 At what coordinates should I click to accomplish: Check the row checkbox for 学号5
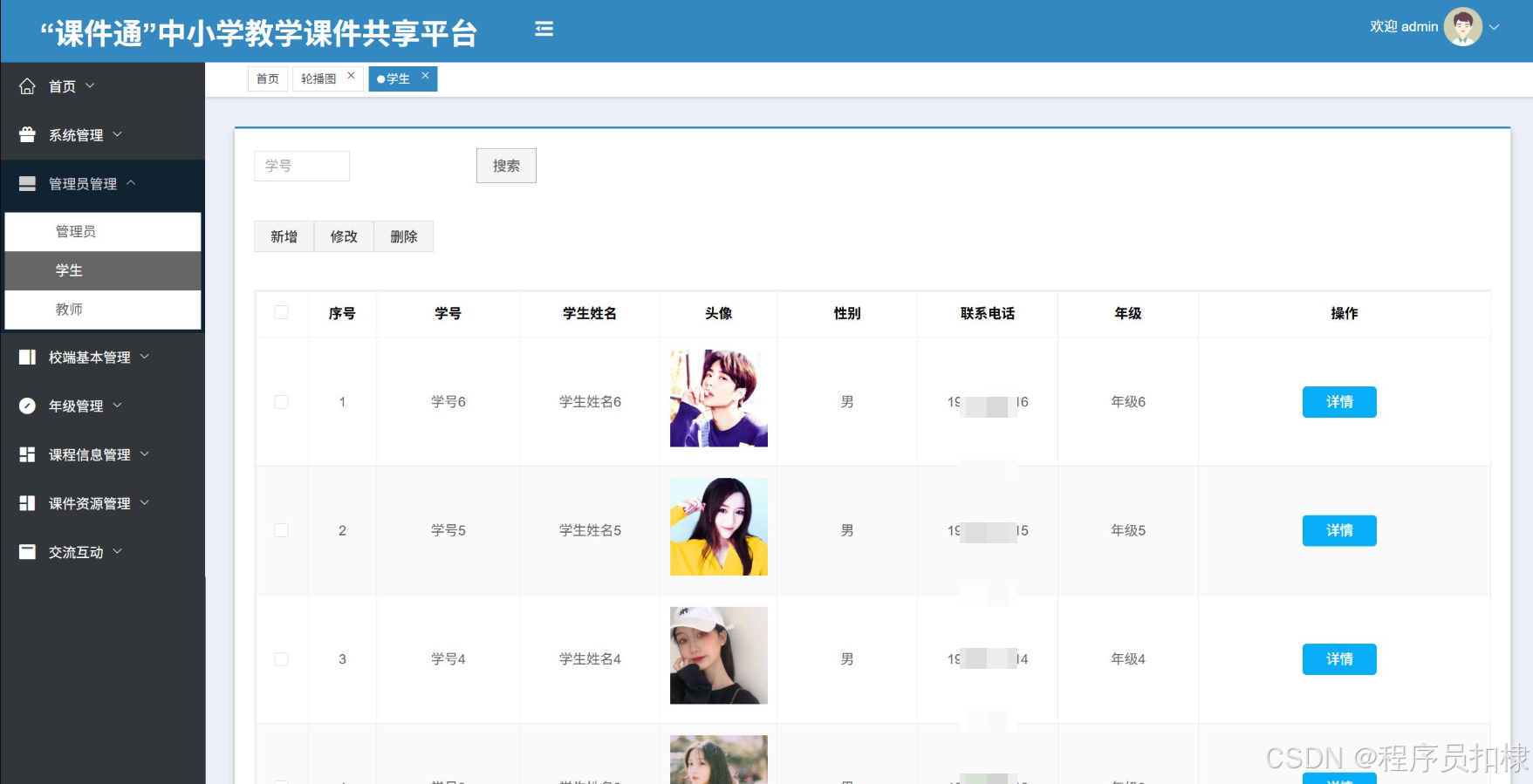[x=281, y=530]
